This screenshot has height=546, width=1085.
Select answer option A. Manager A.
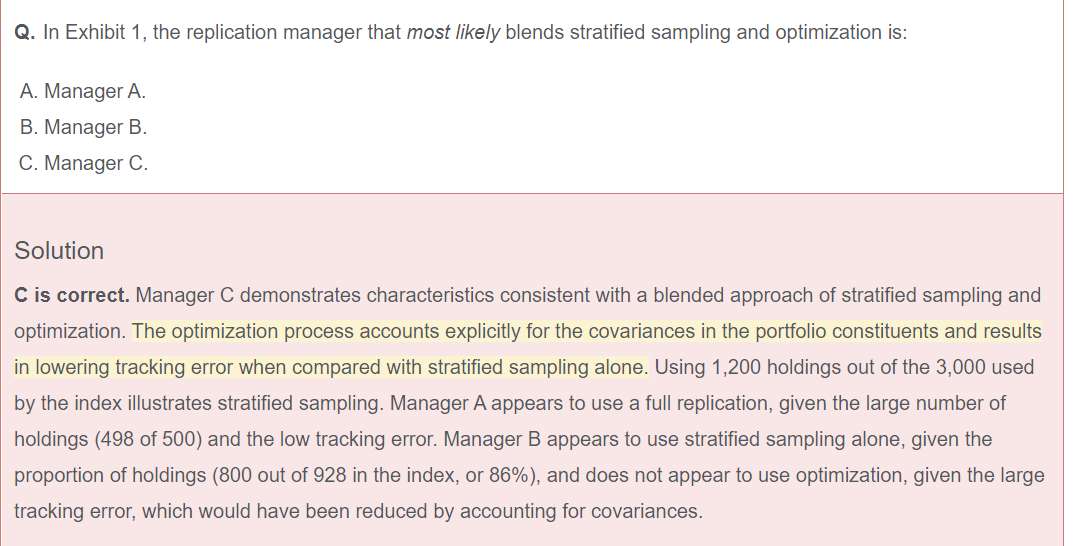[83, 91]
